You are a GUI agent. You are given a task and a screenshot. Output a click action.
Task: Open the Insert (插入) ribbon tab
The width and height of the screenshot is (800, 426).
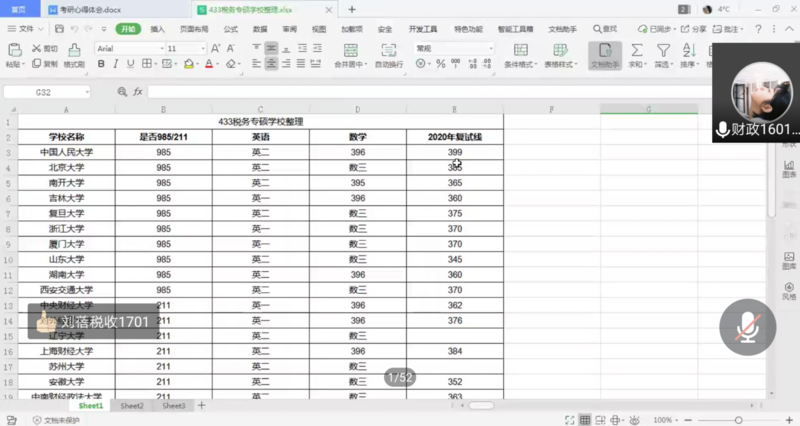click(x=157, y=29)
